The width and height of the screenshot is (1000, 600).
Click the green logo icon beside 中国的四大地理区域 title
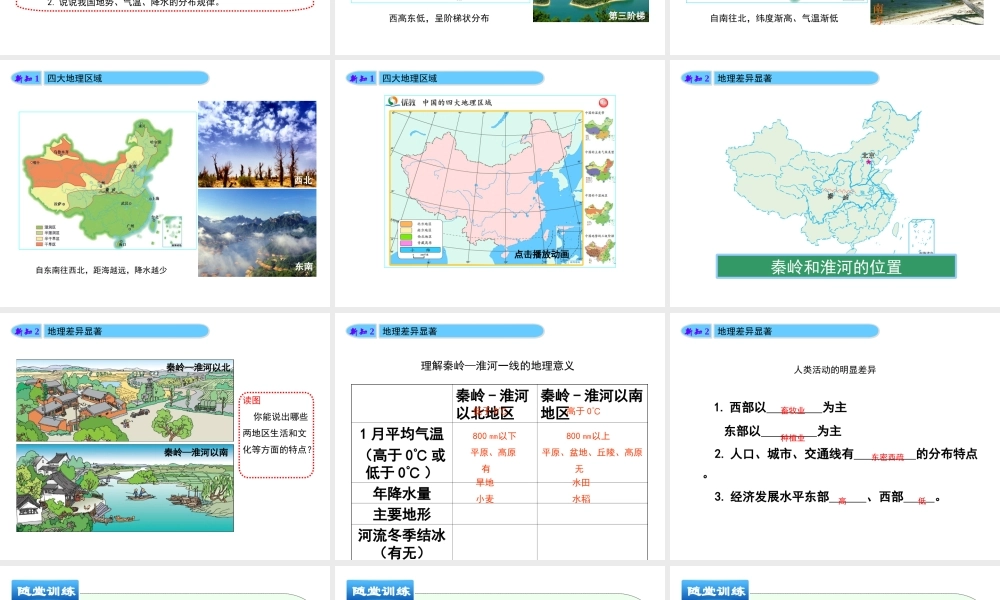(x=393, y=102)
